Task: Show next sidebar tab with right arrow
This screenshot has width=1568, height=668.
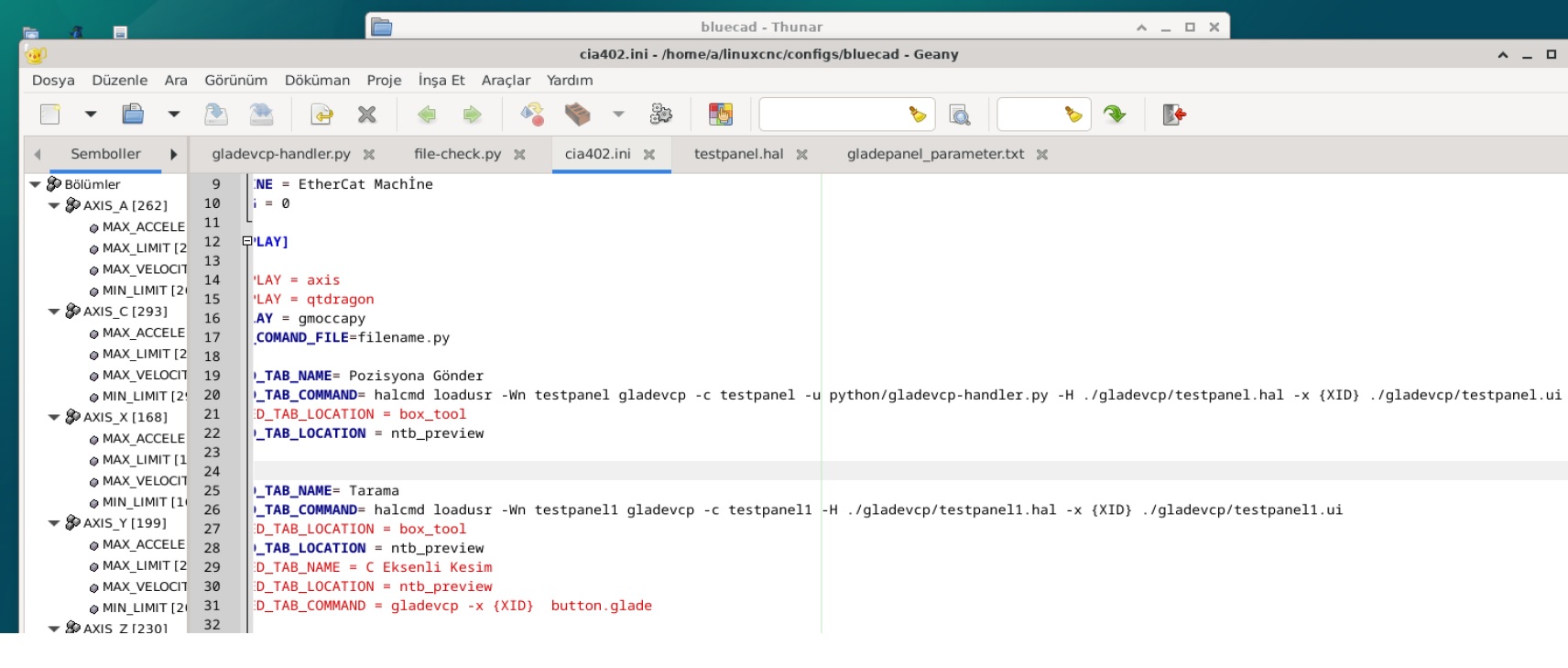Action: click(x=173, y=155)
